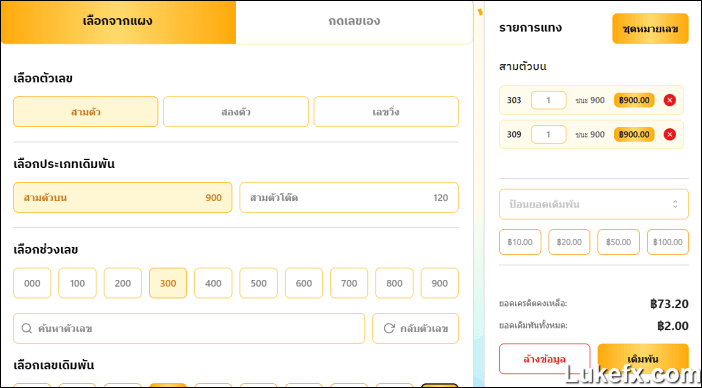Select number range 000

(32, 283)
